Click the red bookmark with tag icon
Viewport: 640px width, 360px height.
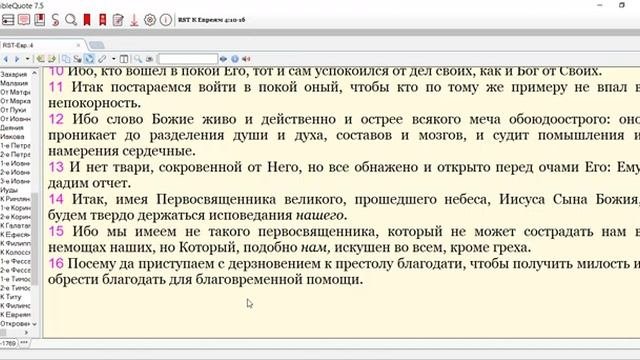102,20
